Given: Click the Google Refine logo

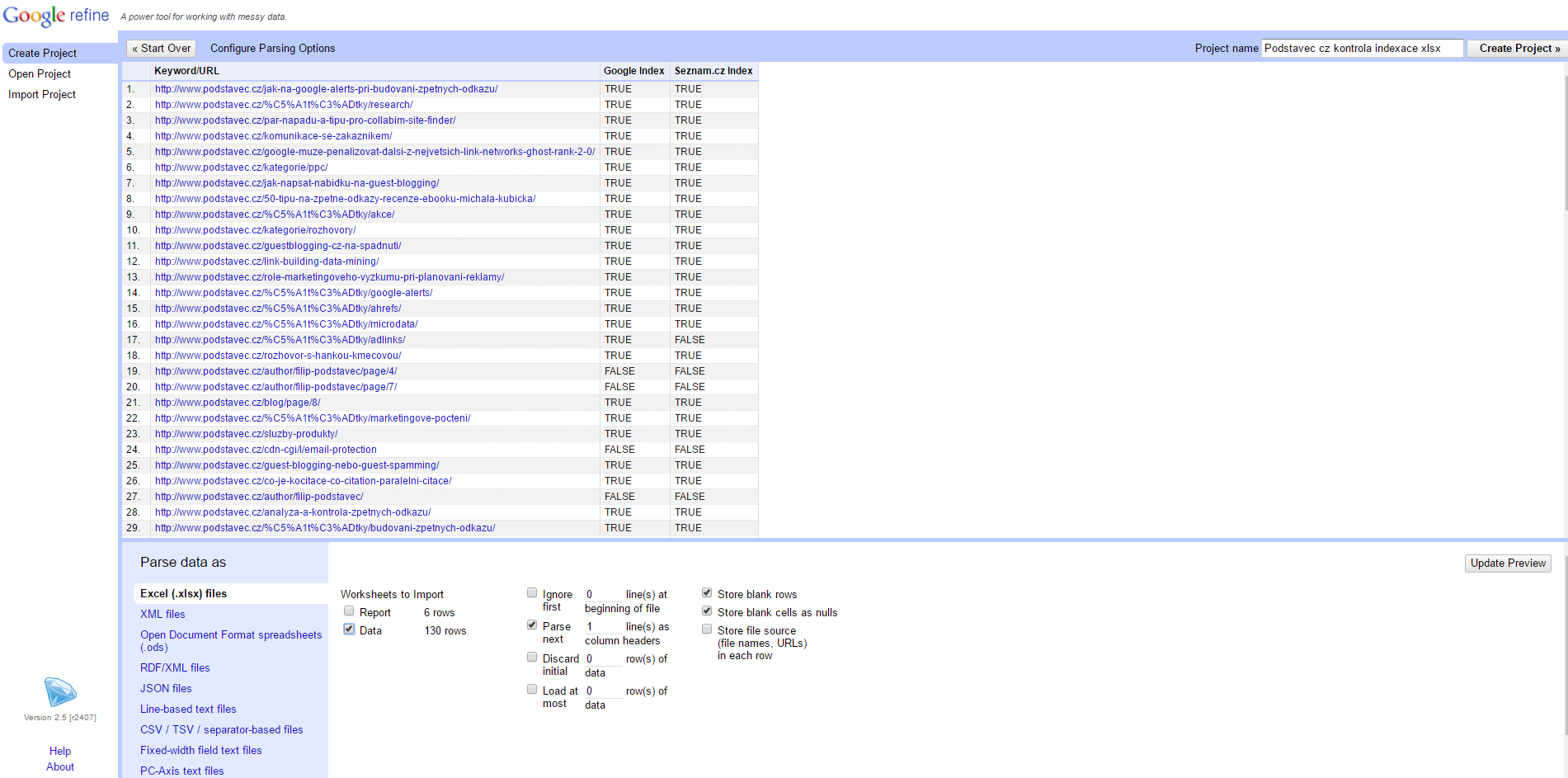Looking at the screenshot, I should click(x=56, y=16).
